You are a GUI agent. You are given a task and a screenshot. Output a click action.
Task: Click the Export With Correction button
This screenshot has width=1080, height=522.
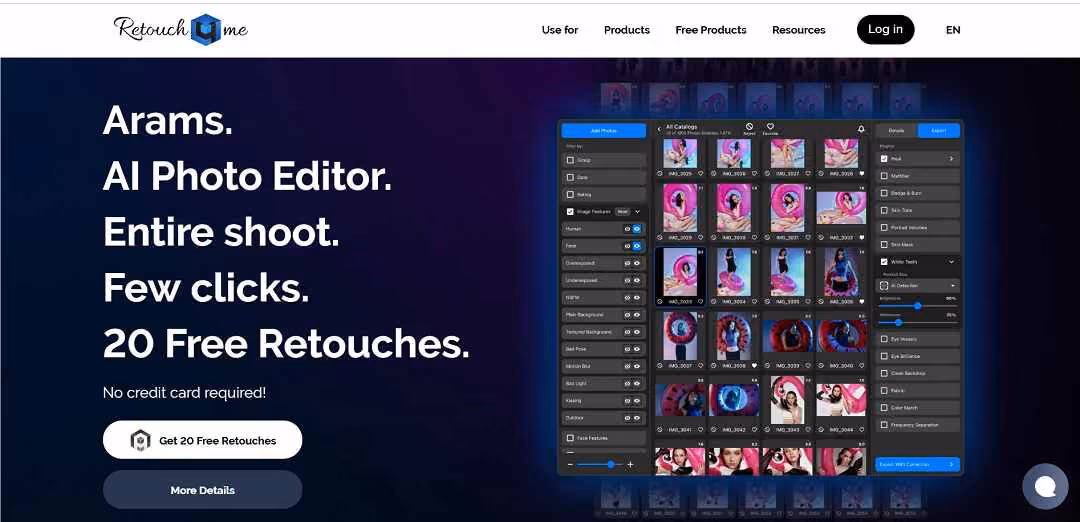(x=917, y=464)
